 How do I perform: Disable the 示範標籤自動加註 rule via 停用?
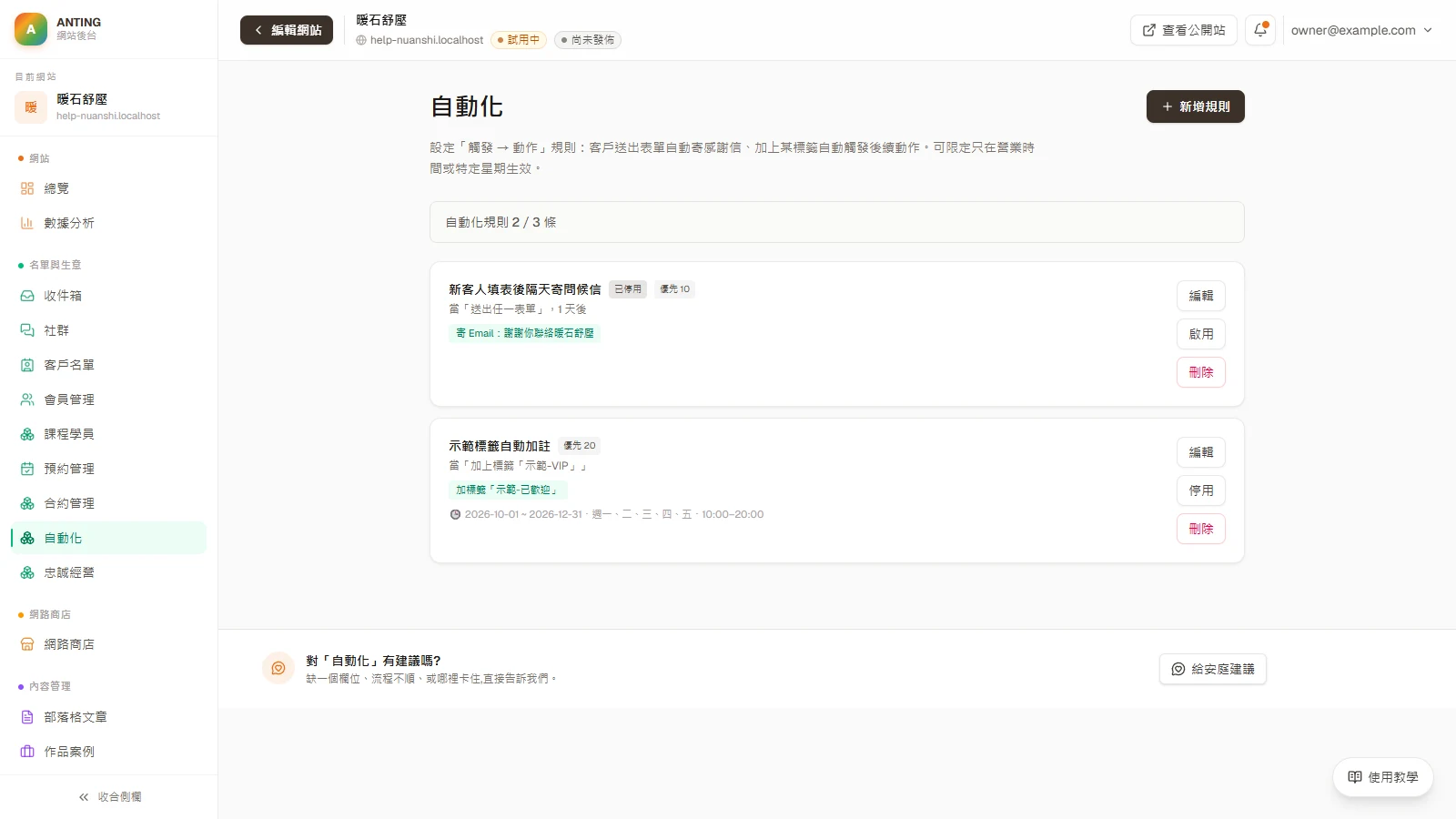click(1201, 490)
